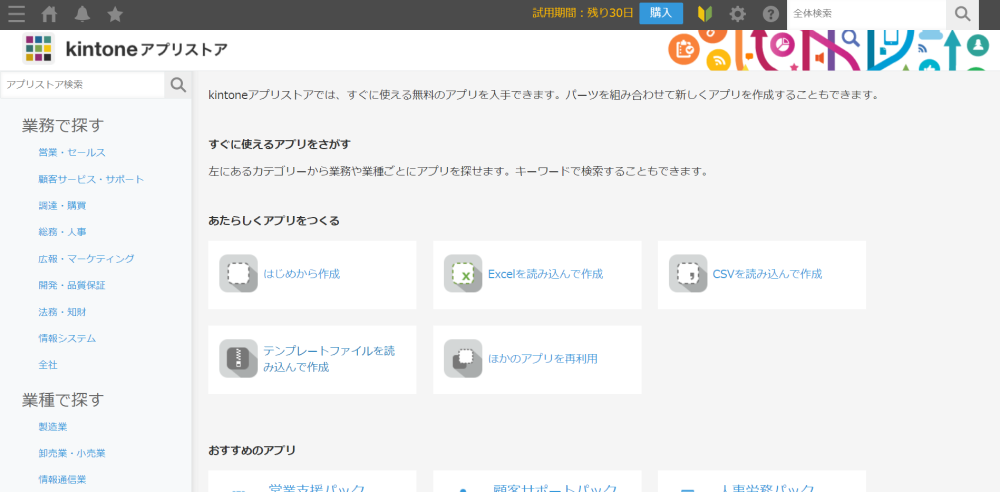Screen dimensions: 1000x492
Task: Click ほかのアプリを再利用 link text
Action: tap(543, 359)
